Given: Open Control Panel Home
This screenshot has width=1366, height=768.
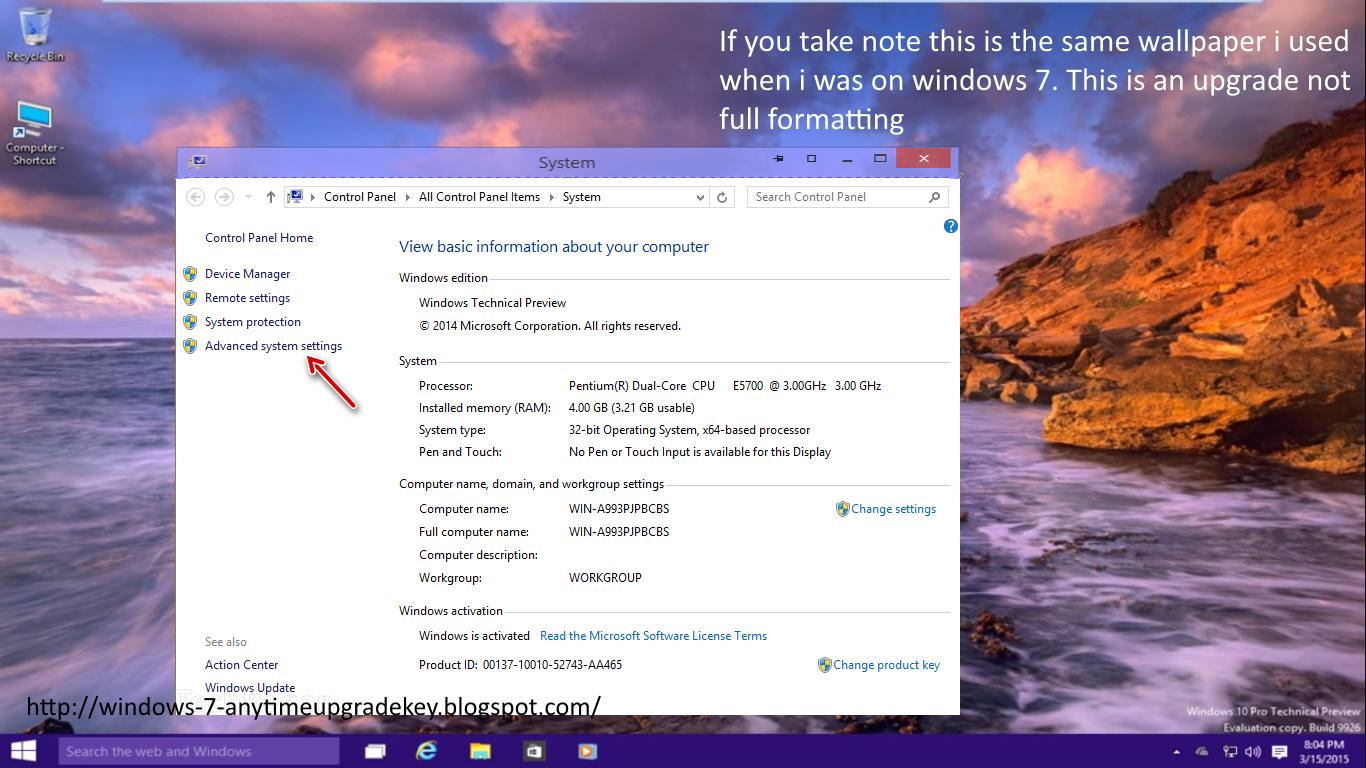Looking at the screenshot, I should coord(259,238).
